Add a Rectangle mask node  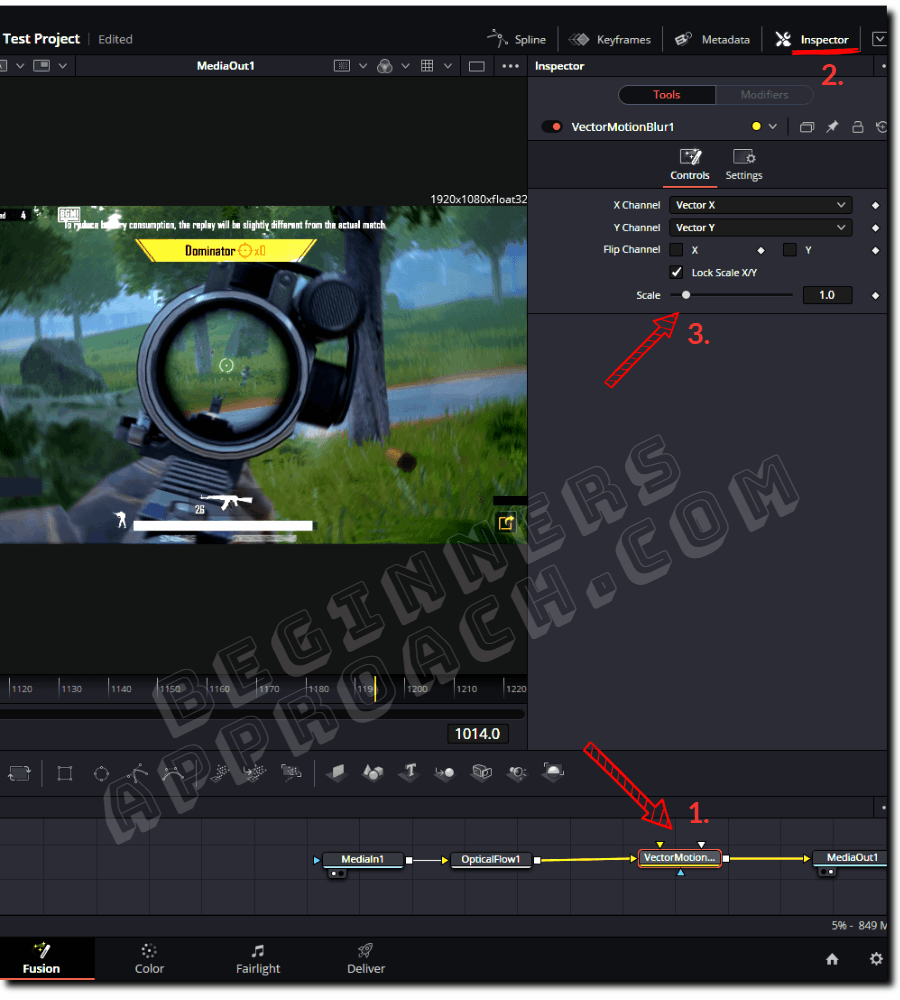(x=66, y=772)
